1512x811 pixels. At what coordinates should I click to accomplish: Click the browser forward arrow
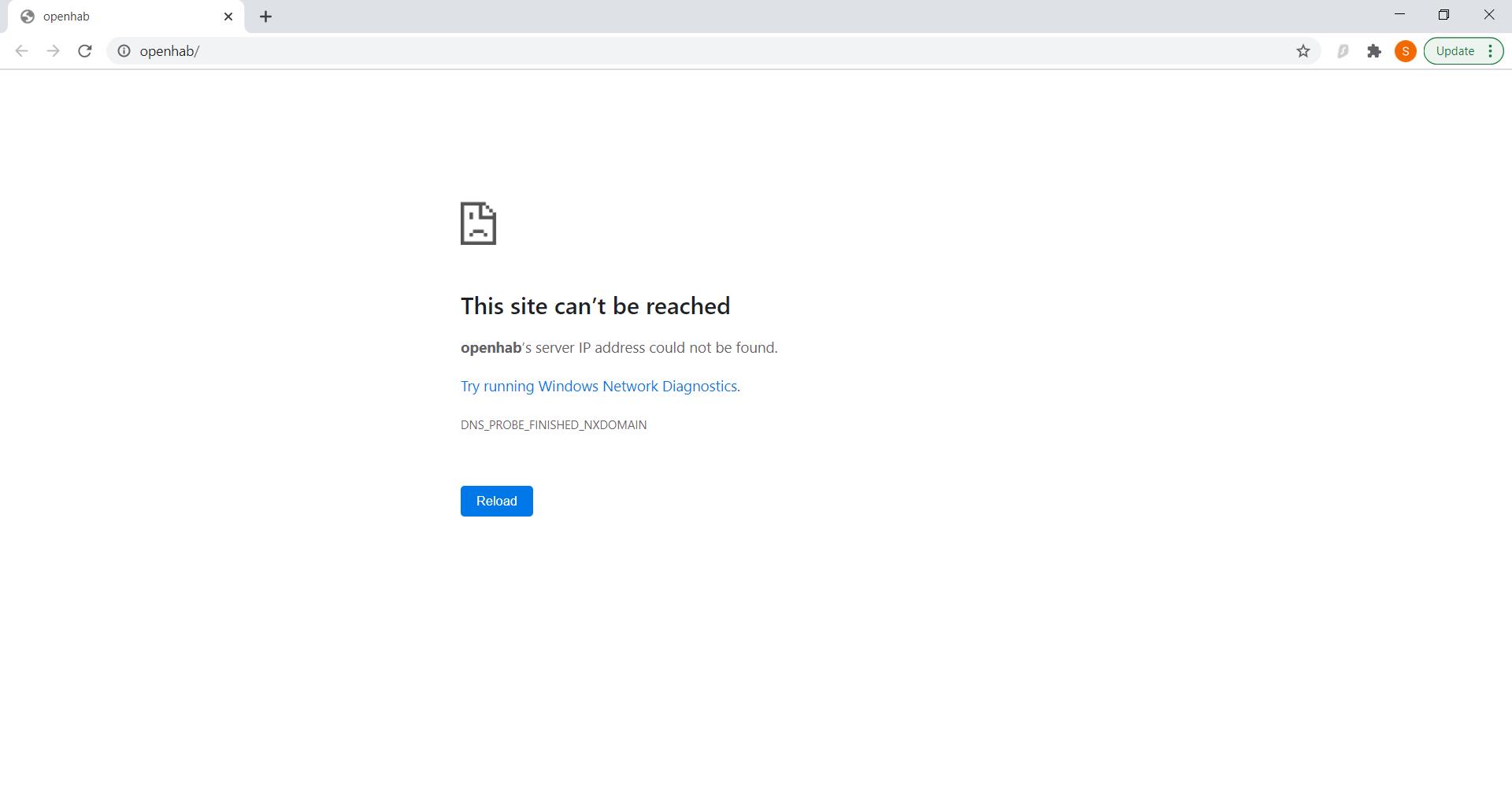pos(54,51)
